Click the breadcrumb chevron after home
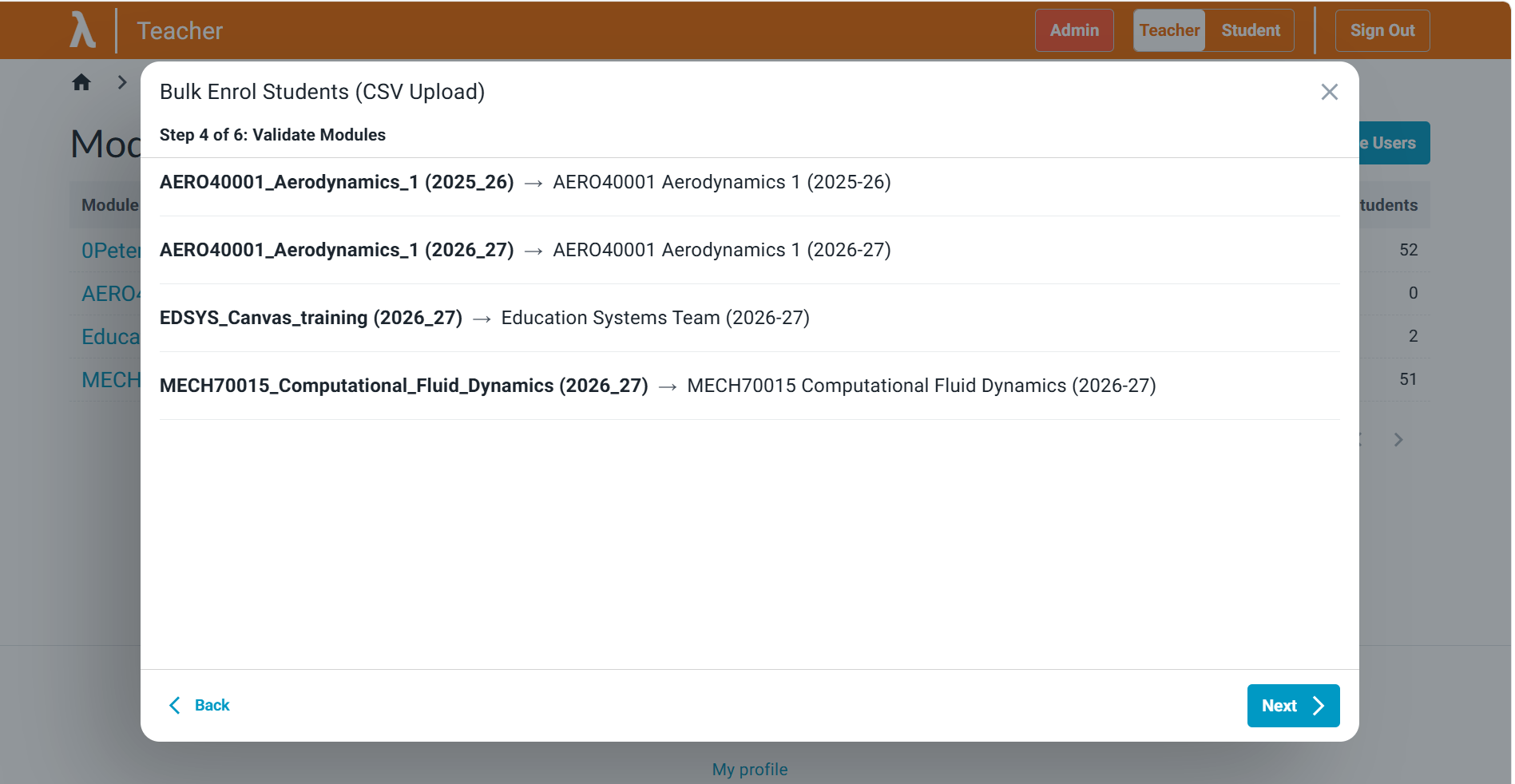 tap(122, 82)
